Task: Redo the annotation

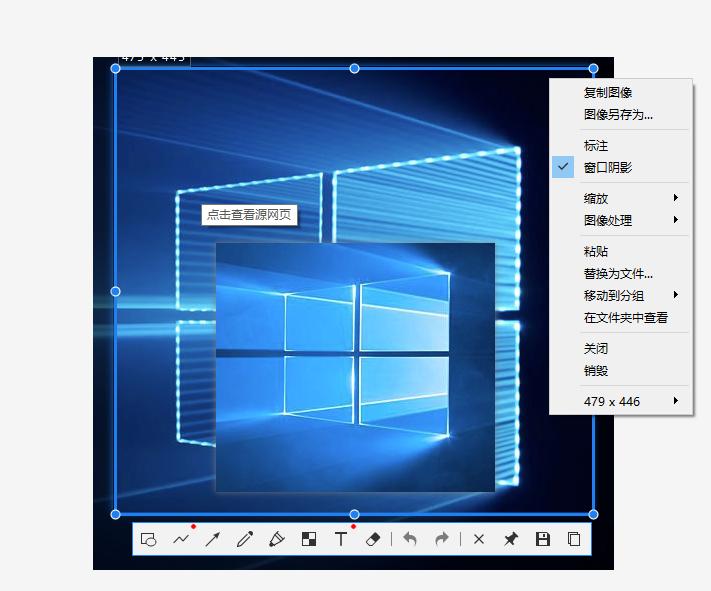Action: pos(442,539)
